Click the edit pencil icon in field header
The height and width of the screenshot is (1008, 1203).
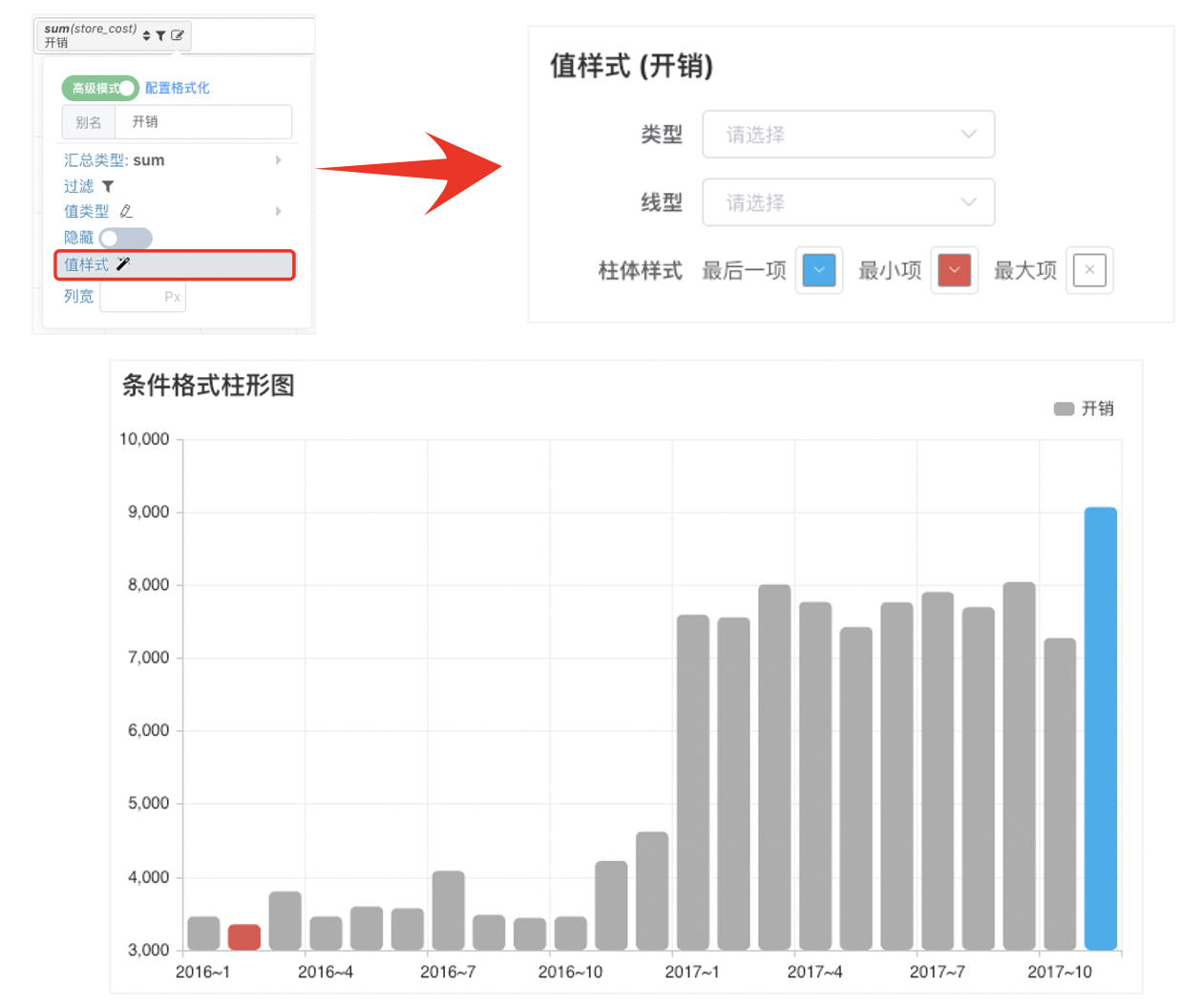tap(178, 35)
